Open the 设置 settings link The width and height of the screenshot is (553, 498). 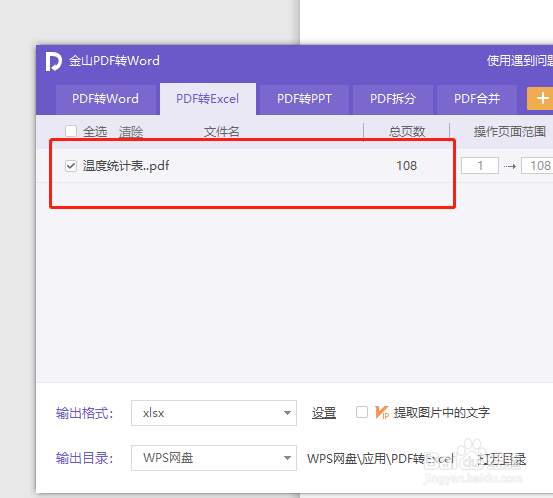point(324,413)
